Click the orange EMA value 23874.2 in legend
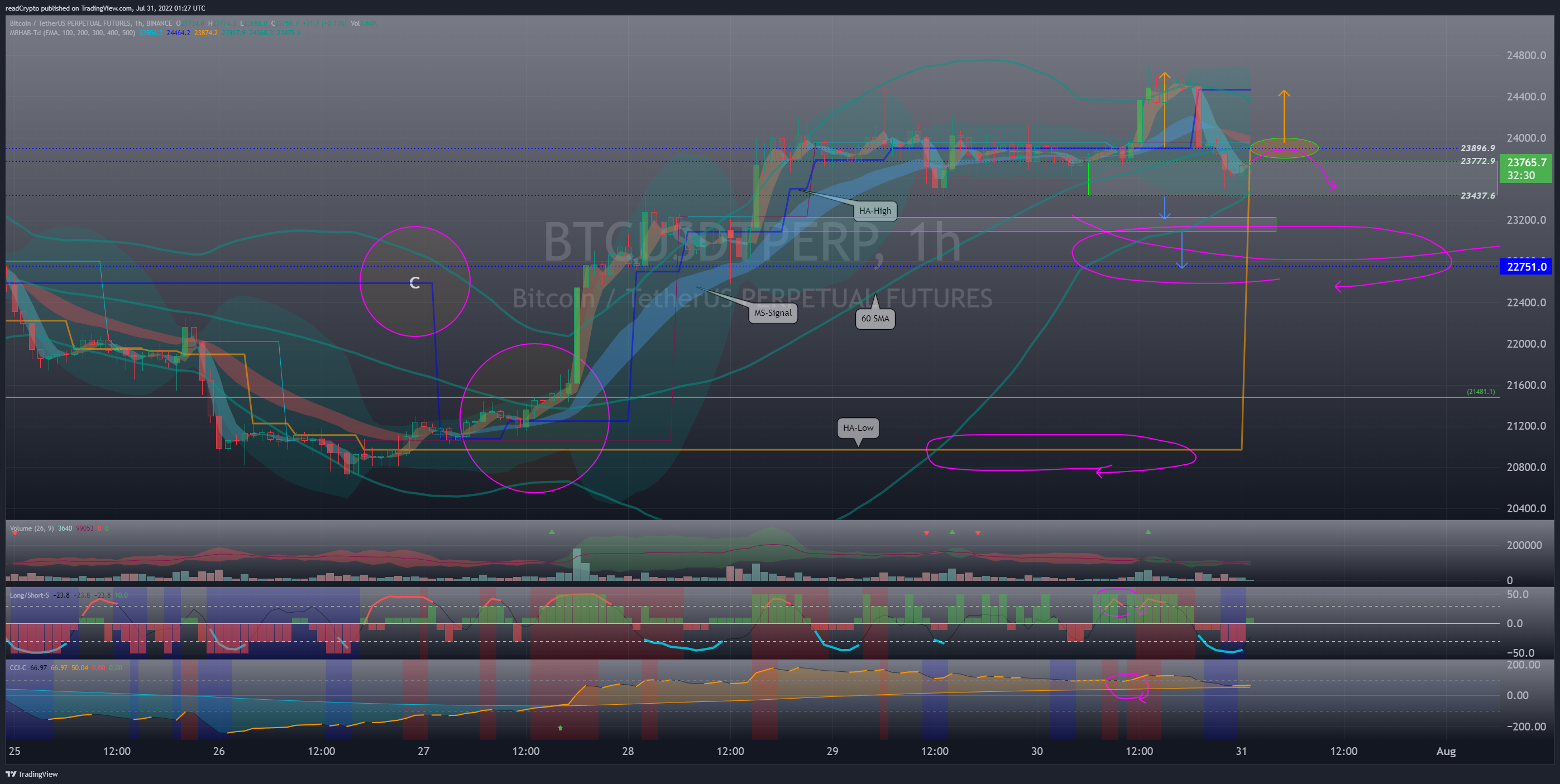Screen dimensions: 1560x784 pyautogui.click(x=206, y=33)
